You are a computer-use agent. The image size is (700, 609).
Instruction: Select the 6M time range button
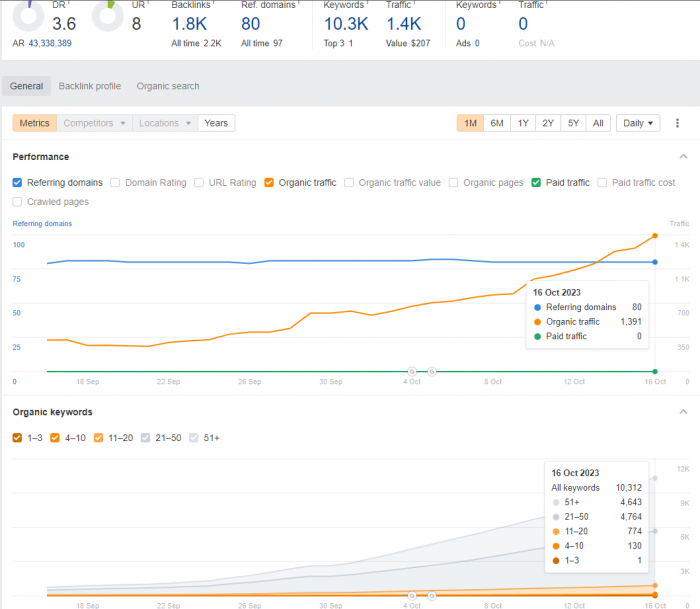point(496,123)
